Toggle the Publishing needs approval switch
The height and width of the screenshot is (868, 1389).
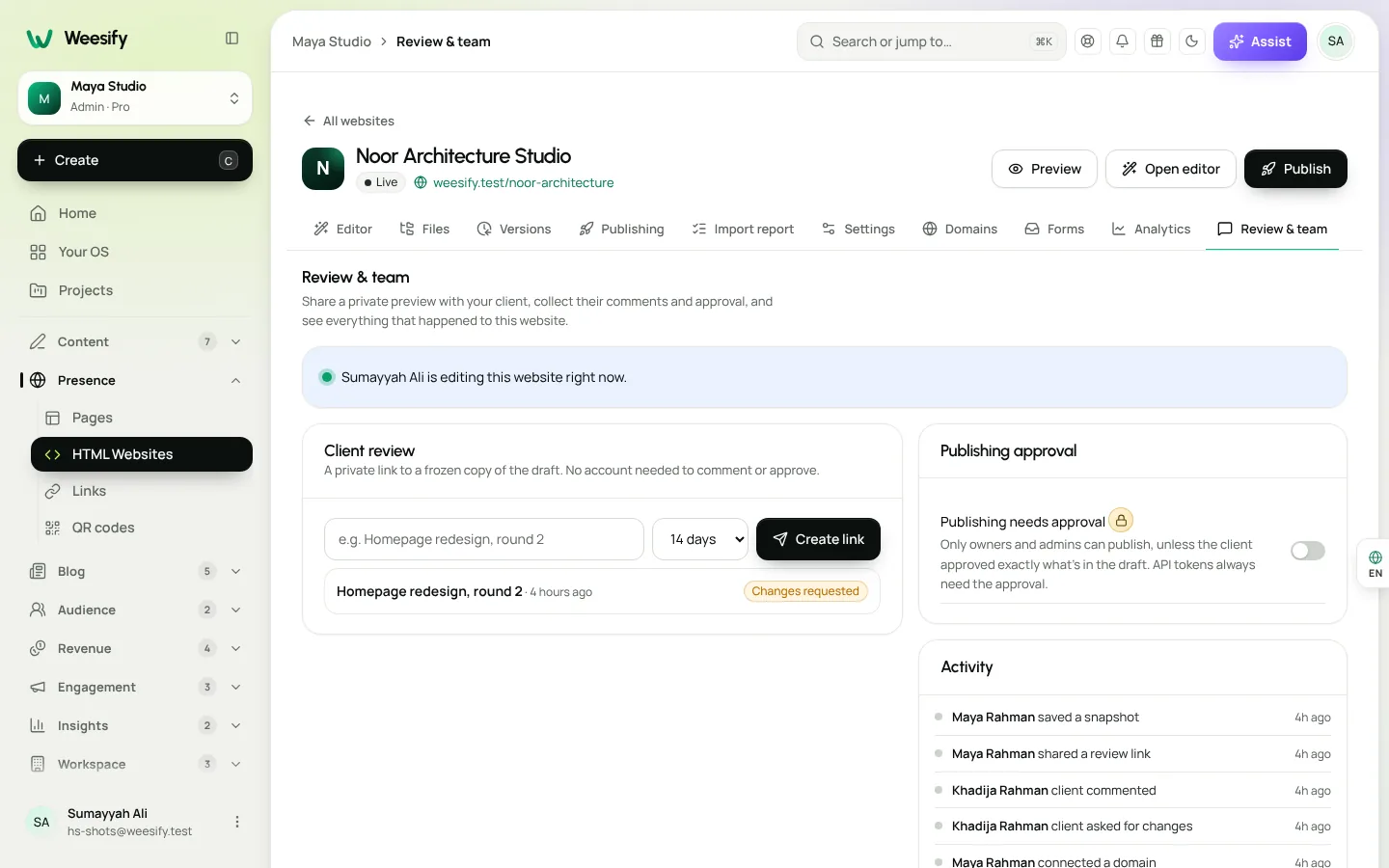coord(1308,551)
